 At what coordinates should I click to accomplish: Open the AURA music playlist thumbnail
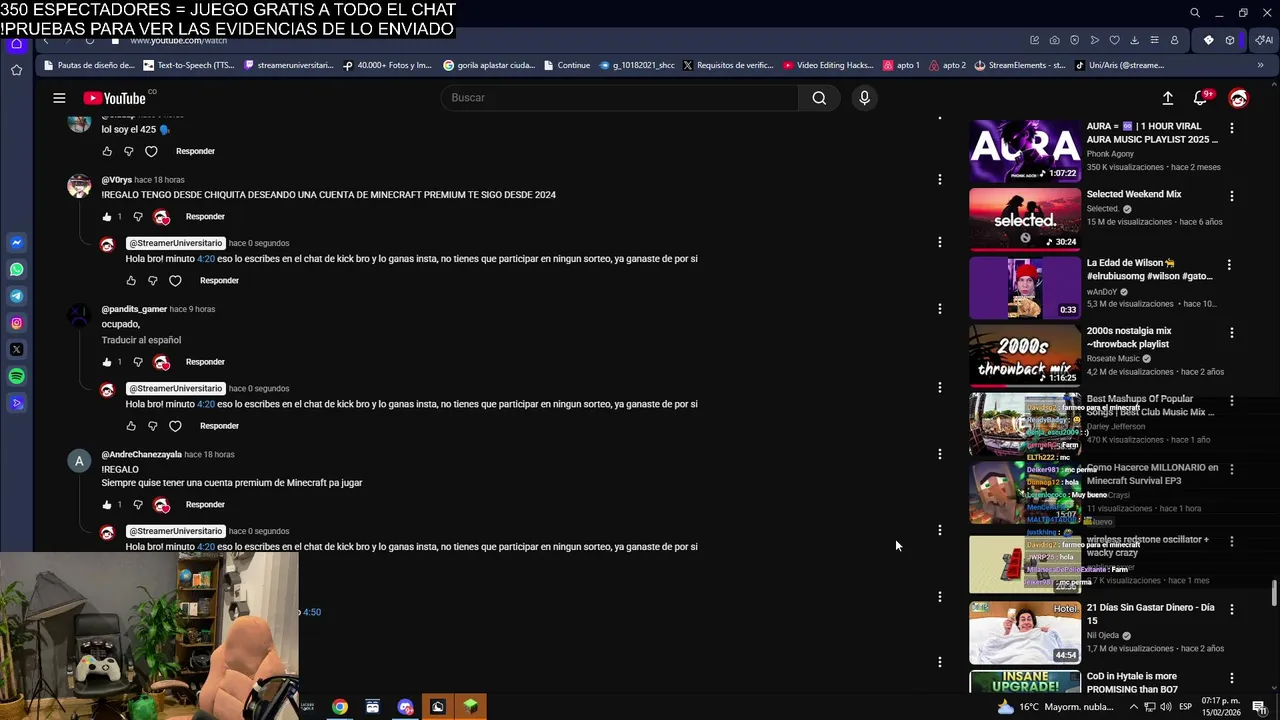[1025, 151]
